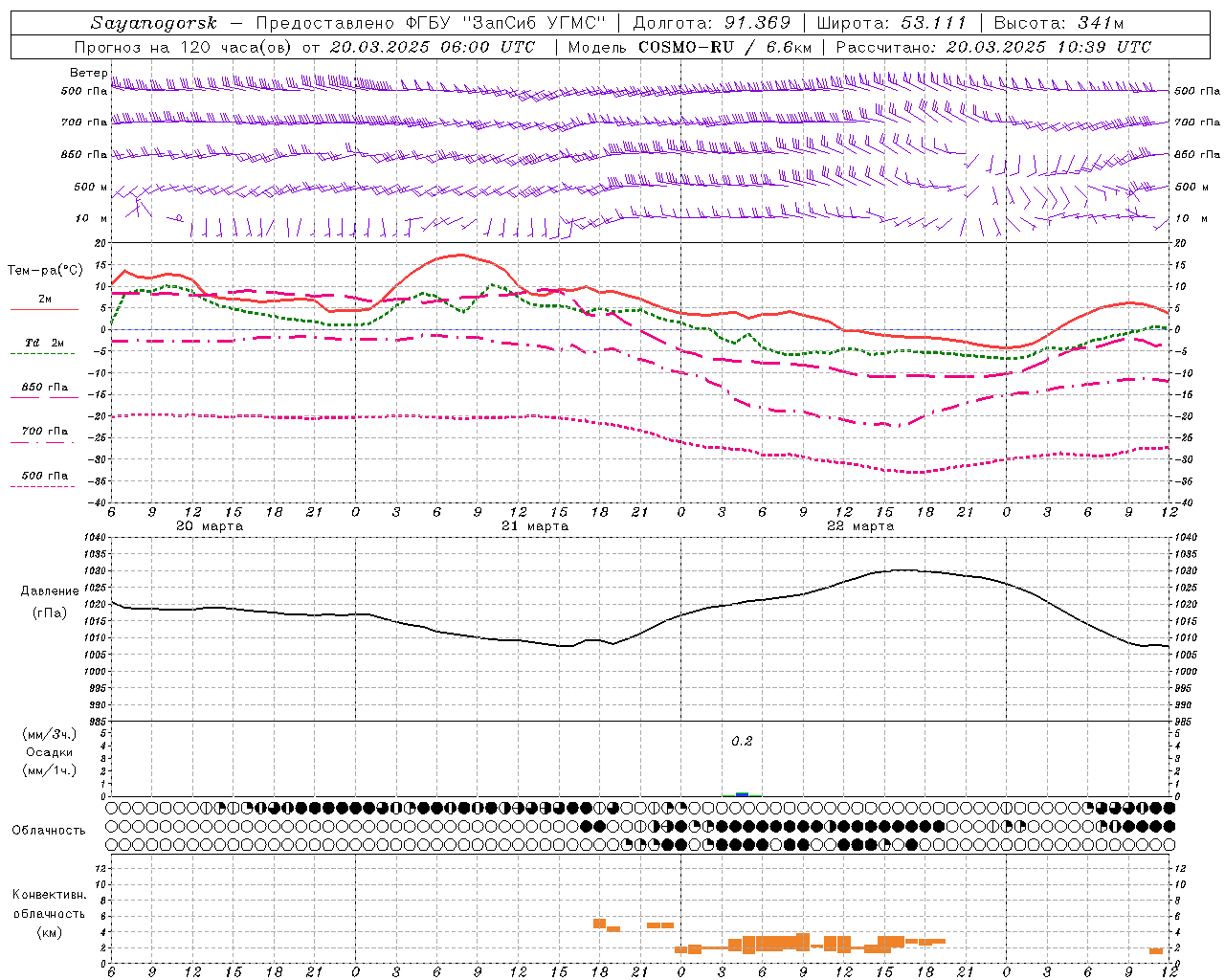Click the "Предоставлено ФГБУ ЗапСиб УГМС" provider text
1225x980 pixels.
(x=432, y=24)
